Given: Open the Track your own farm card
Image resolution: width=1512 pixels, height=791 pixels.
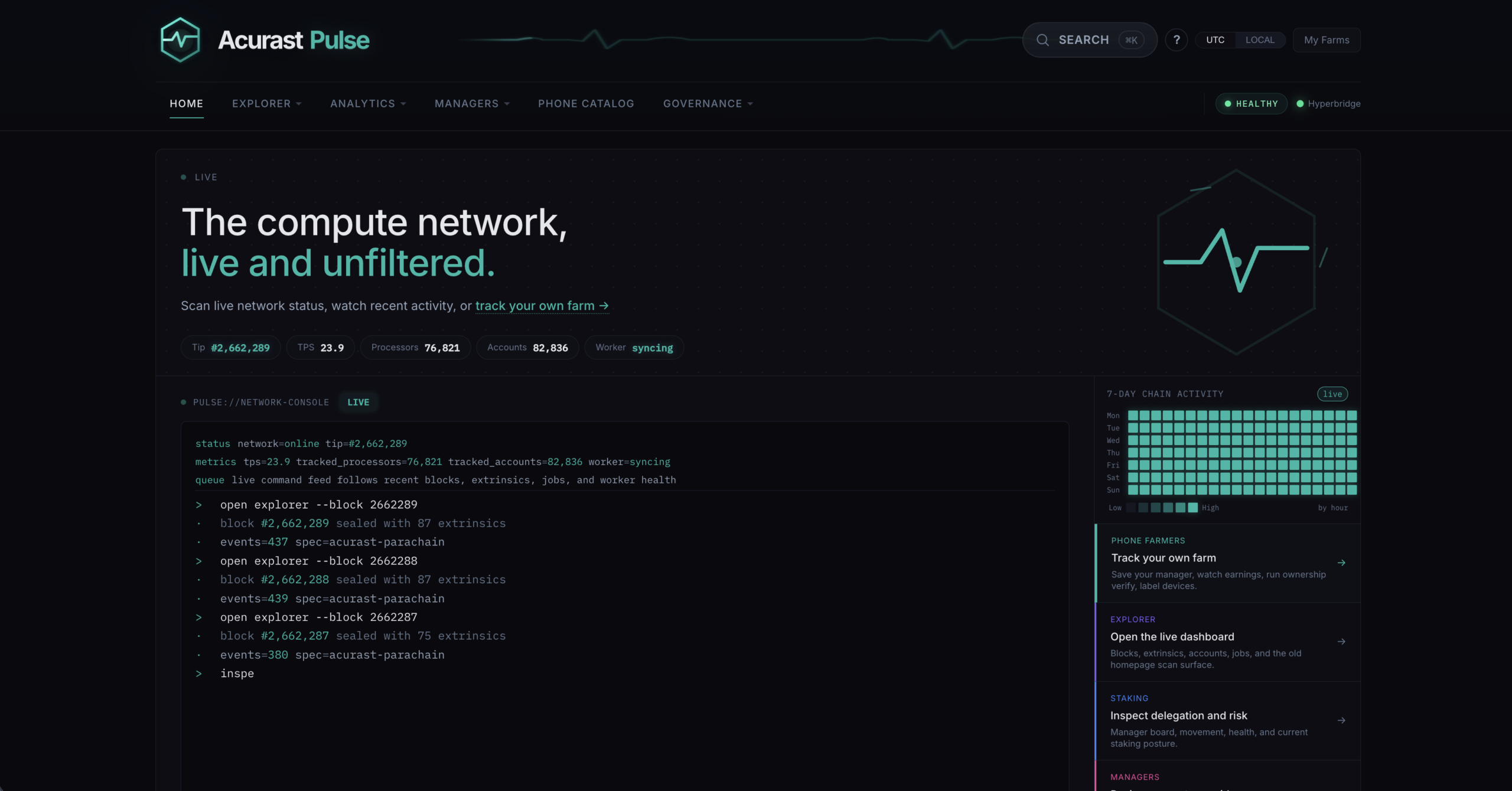Looking at the screenshot, I should 1227,563.
